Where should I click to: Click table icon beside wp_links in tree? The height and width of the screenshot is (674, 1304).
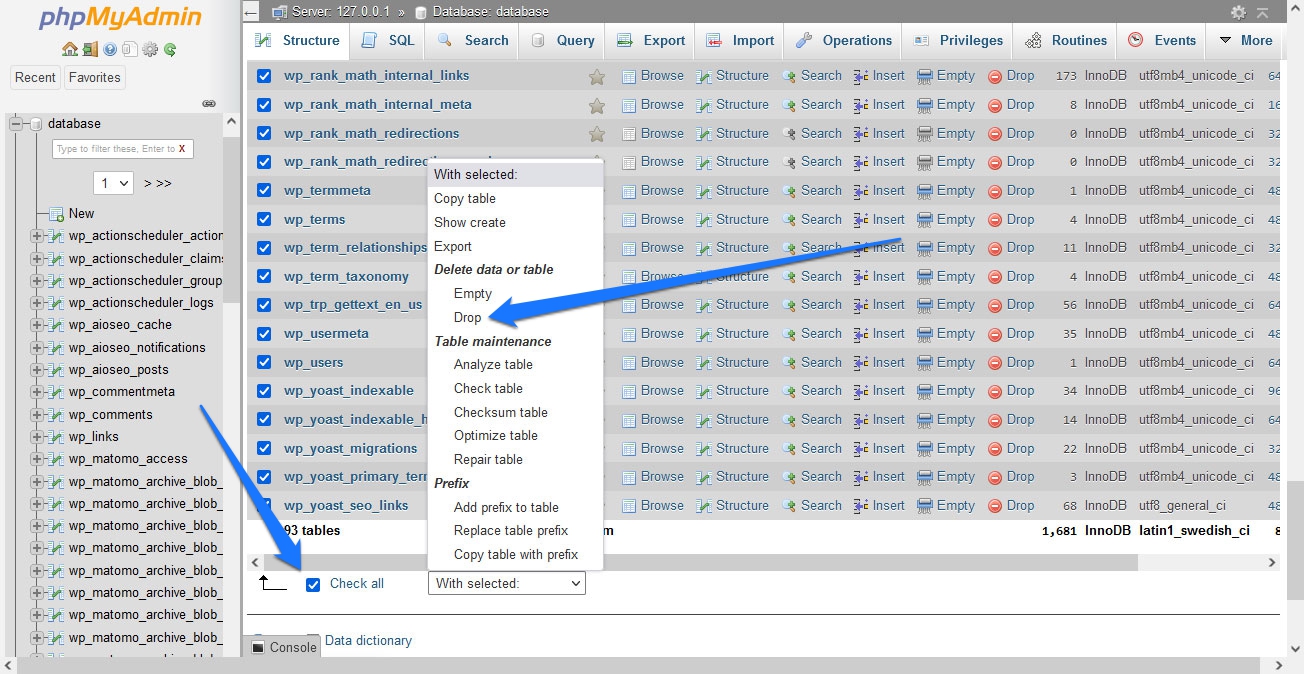point(57,437)
